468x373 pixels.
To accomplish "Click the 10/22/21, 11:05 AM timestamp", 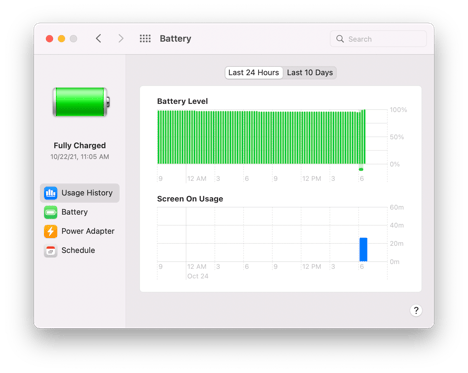I will 80,157.
